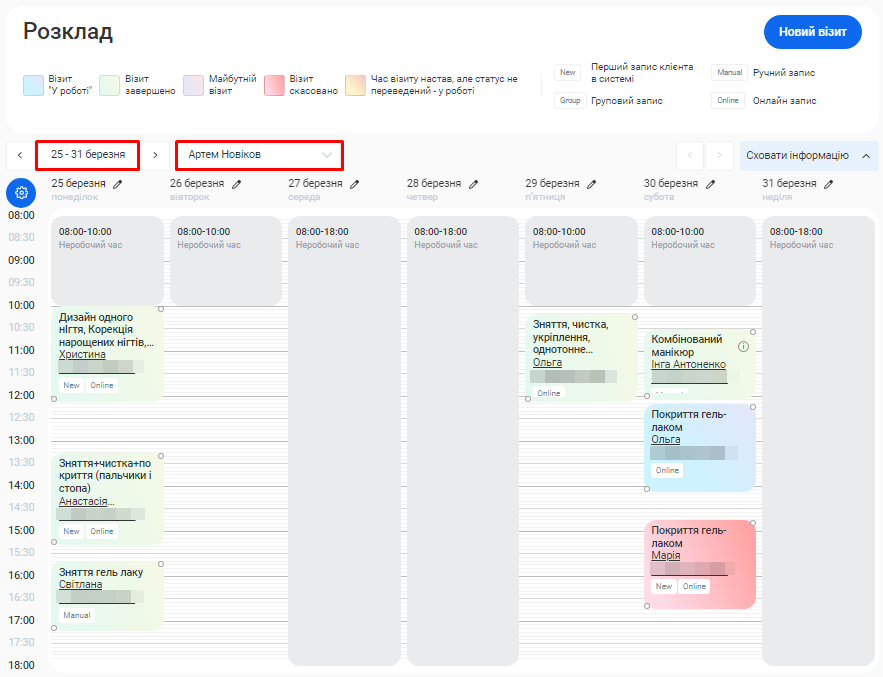The image size is (883, 677).
Task: Click pencil edit icon next to 31 березня
Action: pos(828,184)
